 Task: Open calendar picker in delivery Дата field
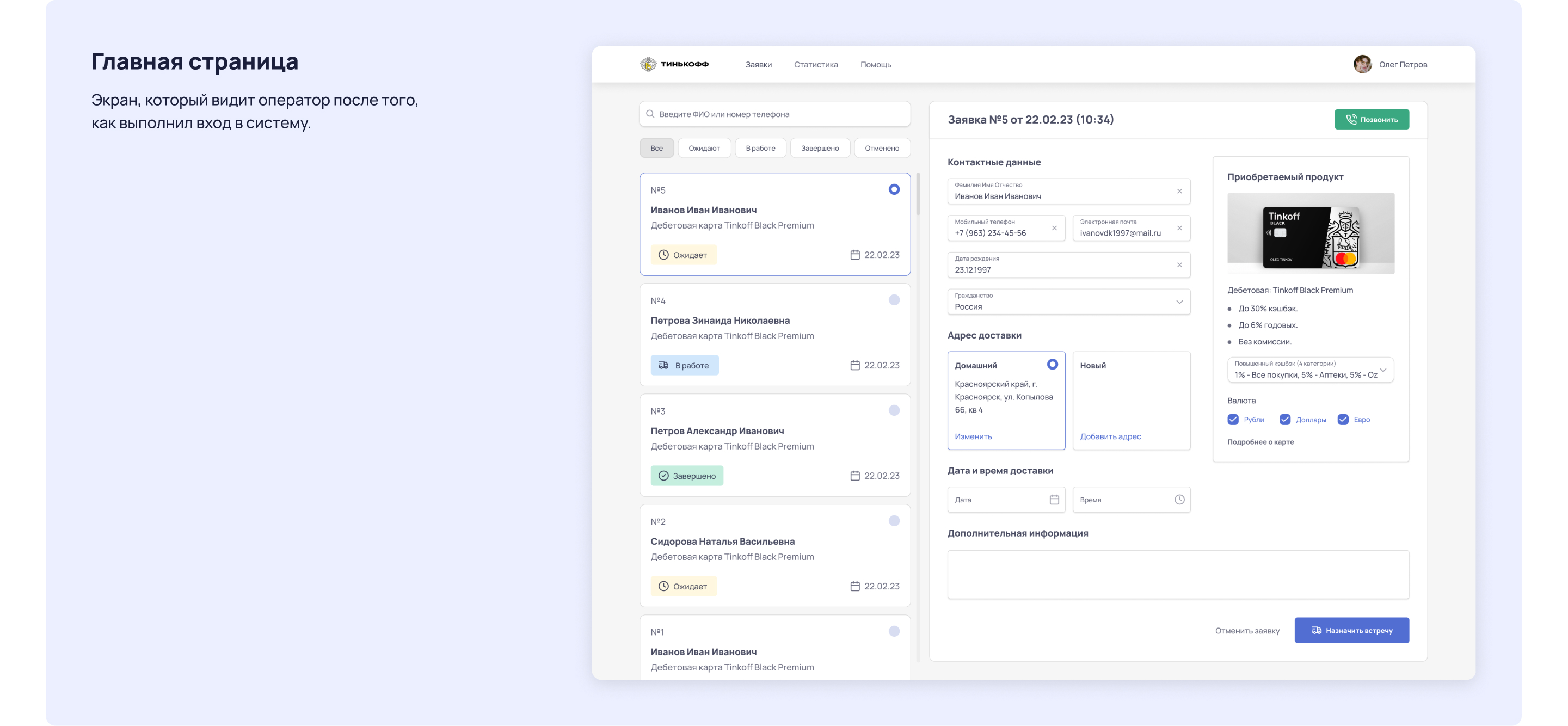click(1054, 500)
